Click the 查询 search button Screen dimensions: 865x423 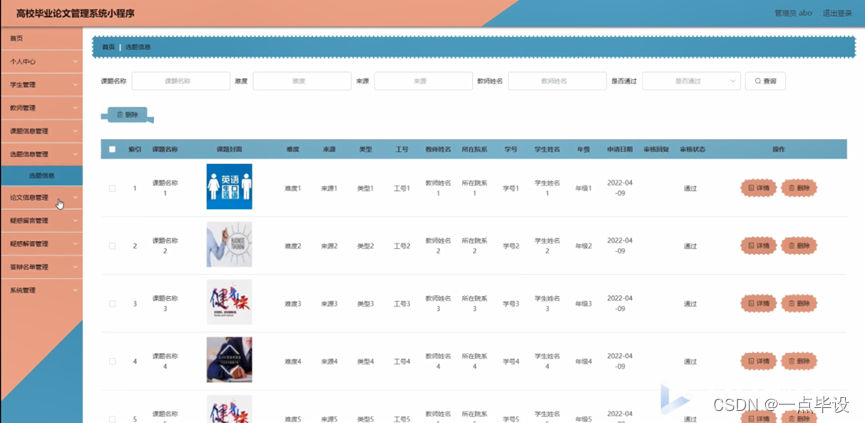765,81
